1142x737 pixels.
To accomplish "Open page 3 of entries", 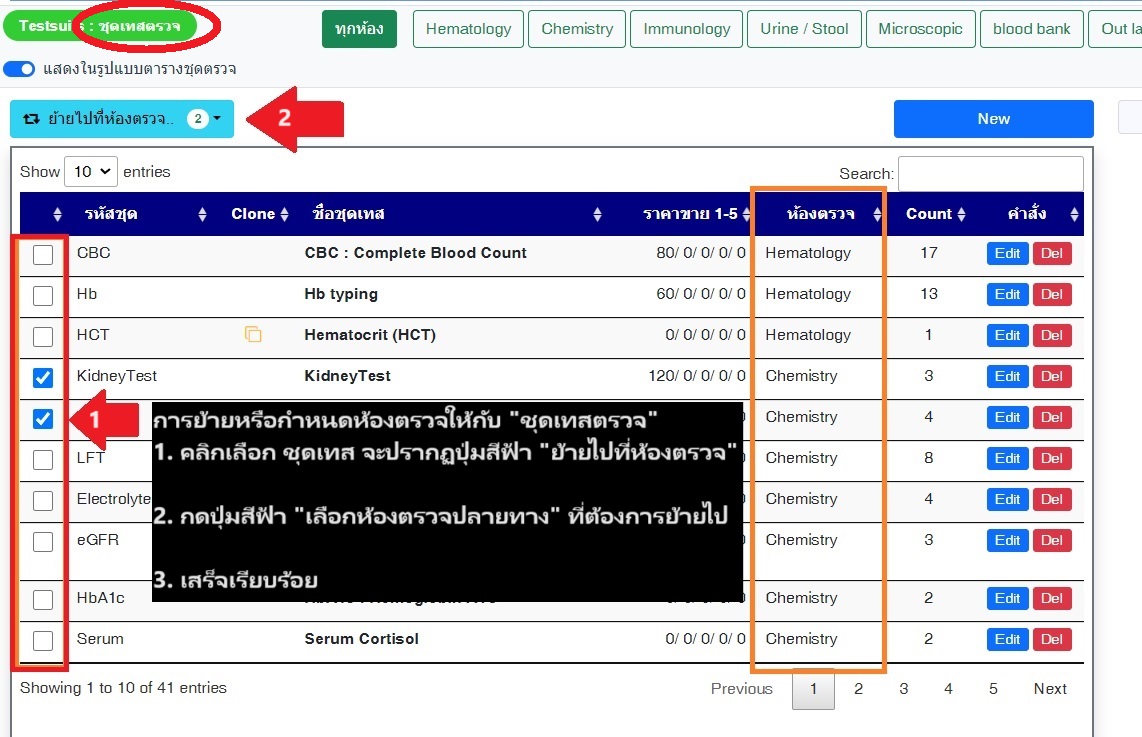I will click(903, 689).
